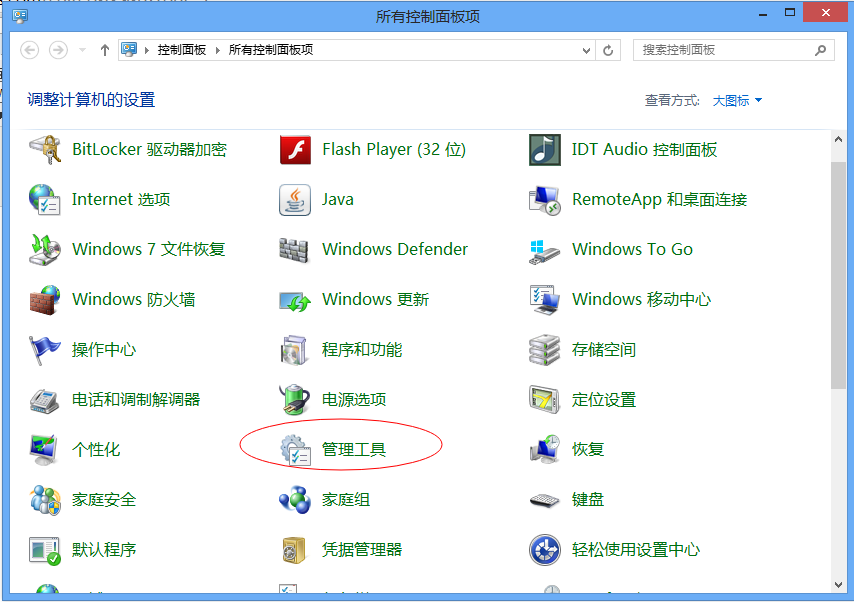Click the 搜索控制面板 search box
Screen dimensions: 854x602
click(733, 50)
